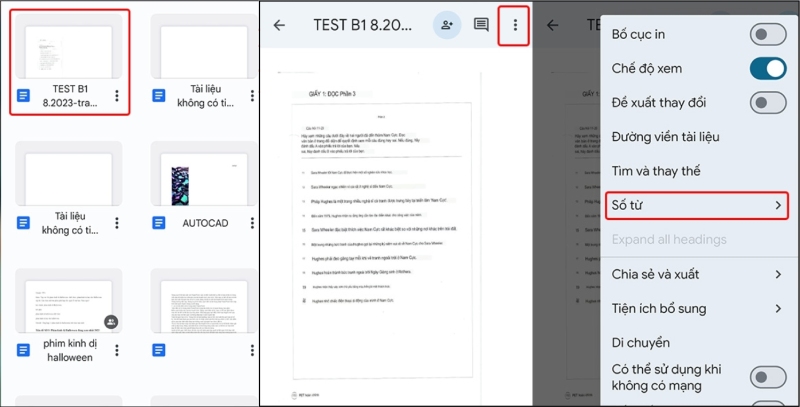
Task: Open the AUTOCAD document thumbnail
Action: point(204,174)
